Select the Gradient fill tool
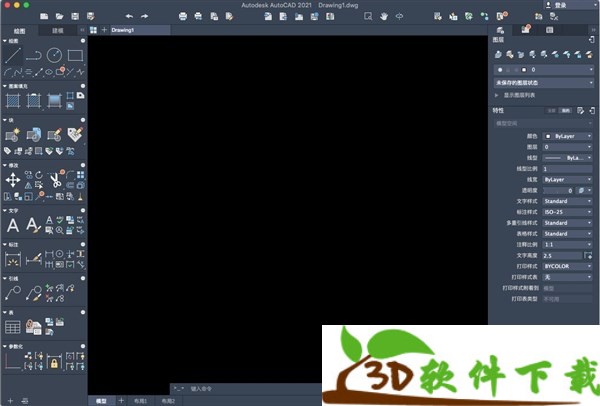This screenshot has height=406, width=600. (x=54, y=101)
